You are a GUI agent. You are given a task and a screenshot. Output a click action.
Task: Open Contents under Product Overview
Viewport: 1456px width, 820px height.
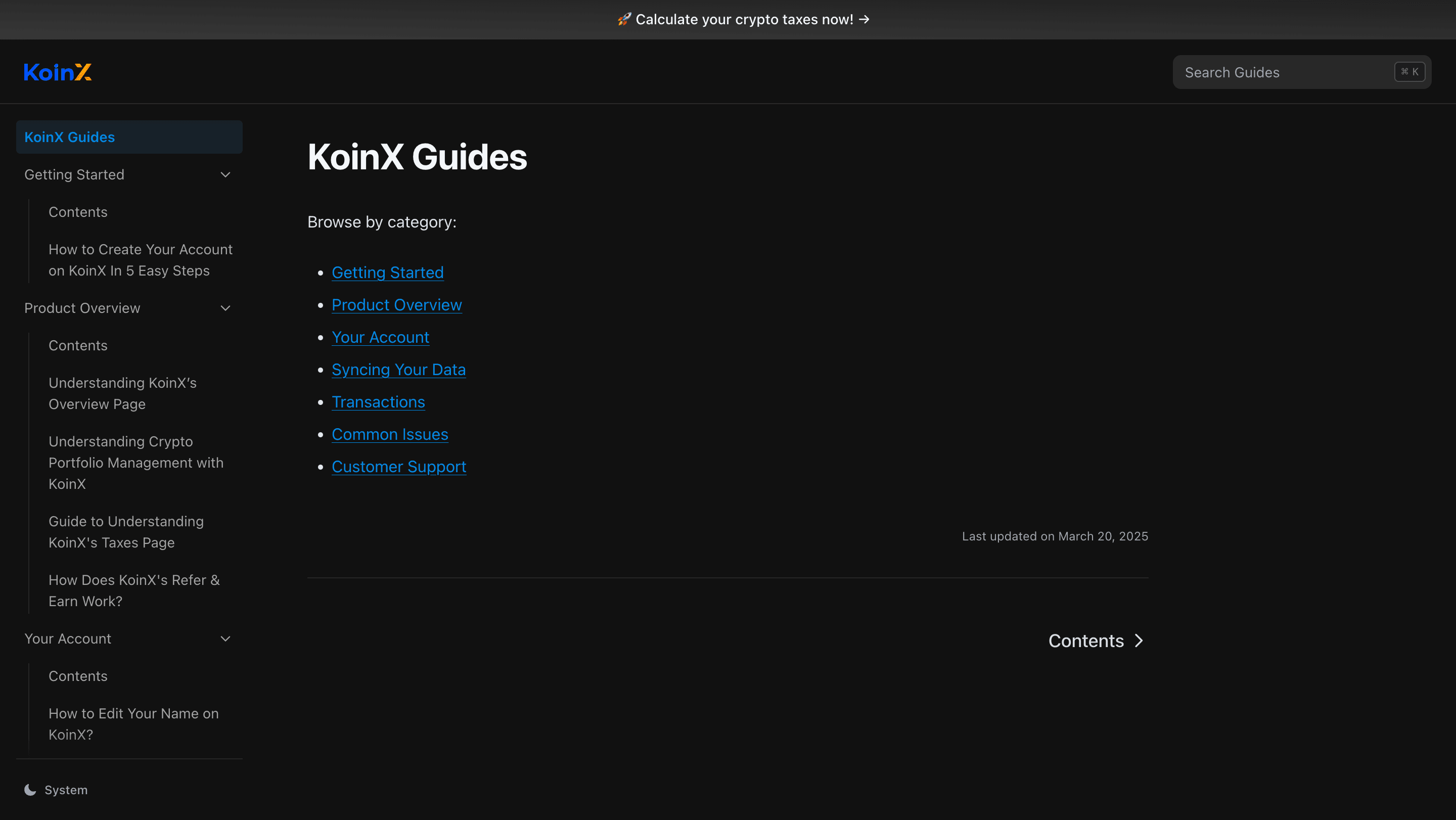78,345
